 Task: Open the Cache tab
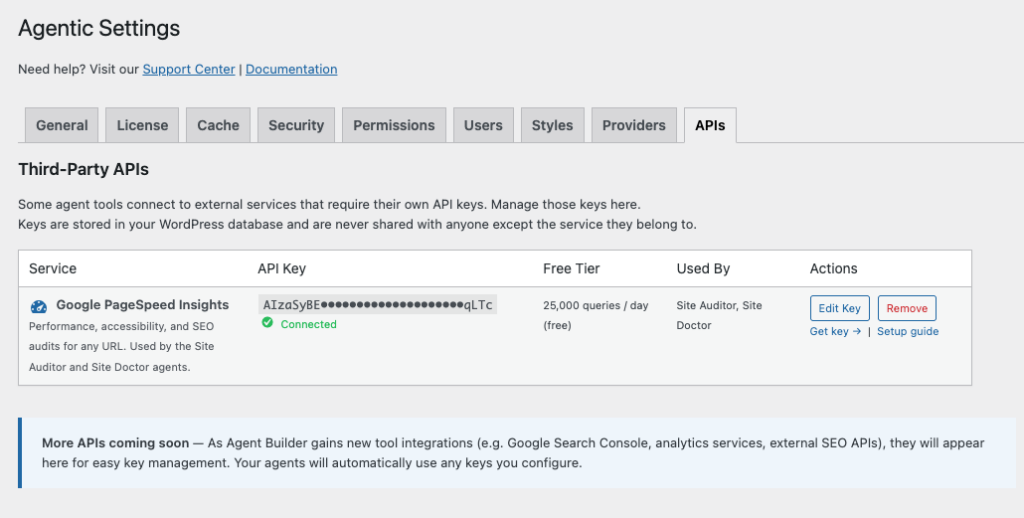click(218, 125)
